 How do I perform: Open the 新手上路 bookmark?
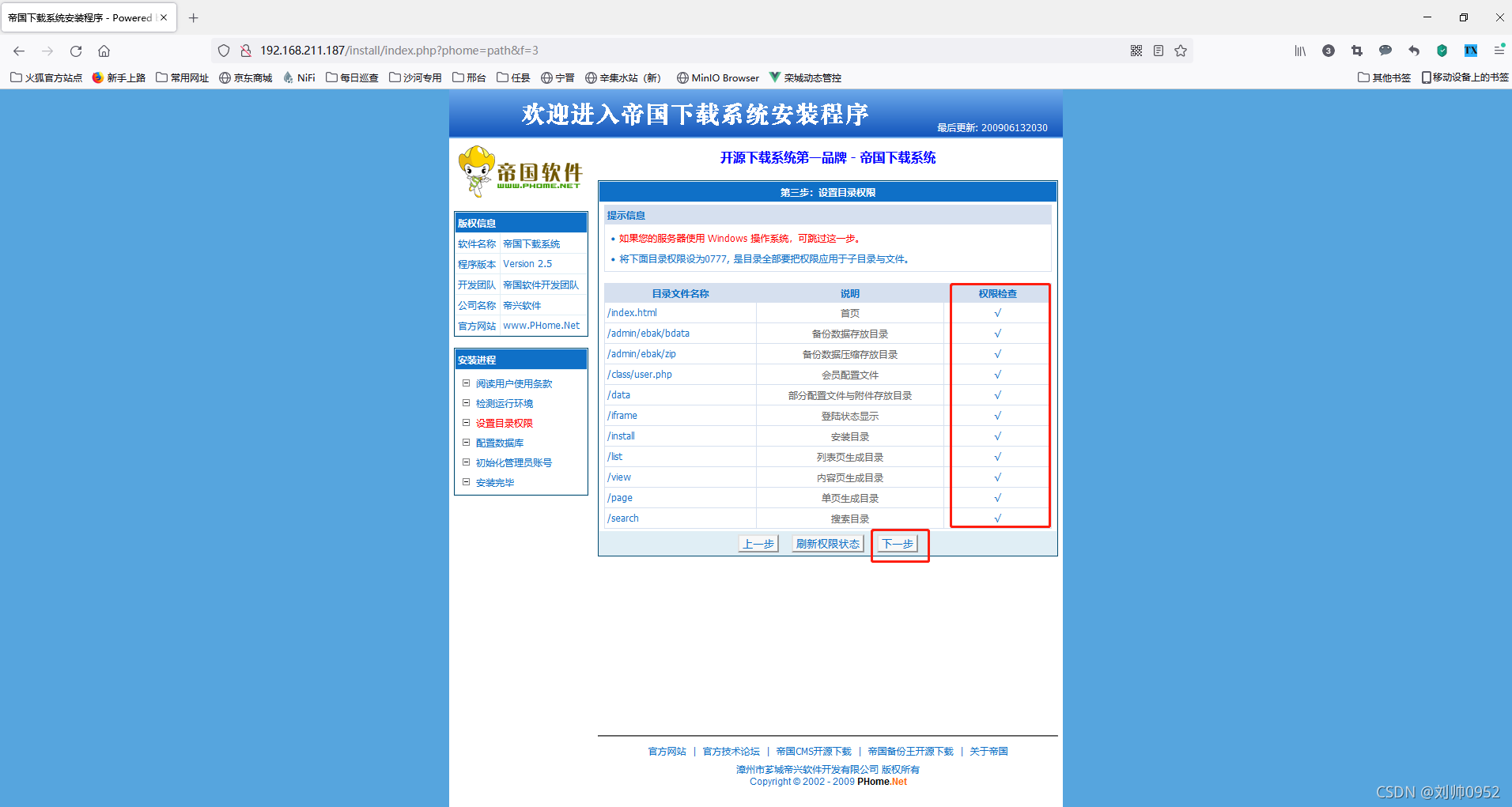(x=119, y=77)
